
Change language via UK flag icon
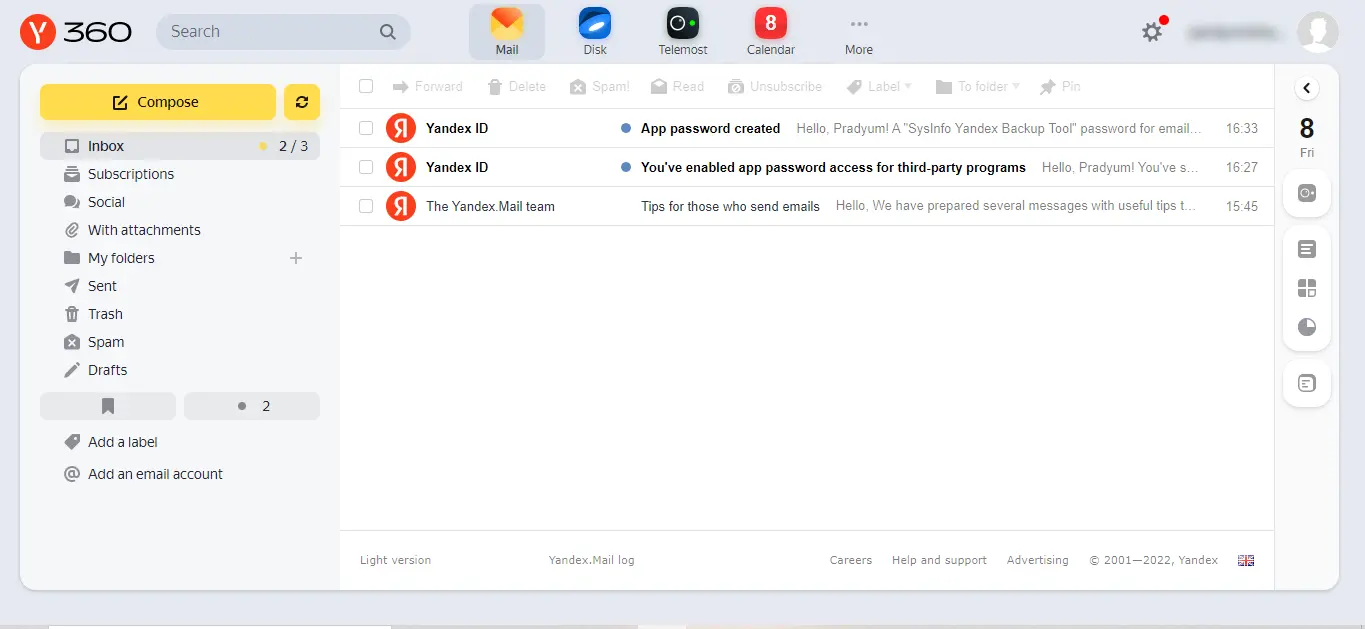coord(1246,560)
